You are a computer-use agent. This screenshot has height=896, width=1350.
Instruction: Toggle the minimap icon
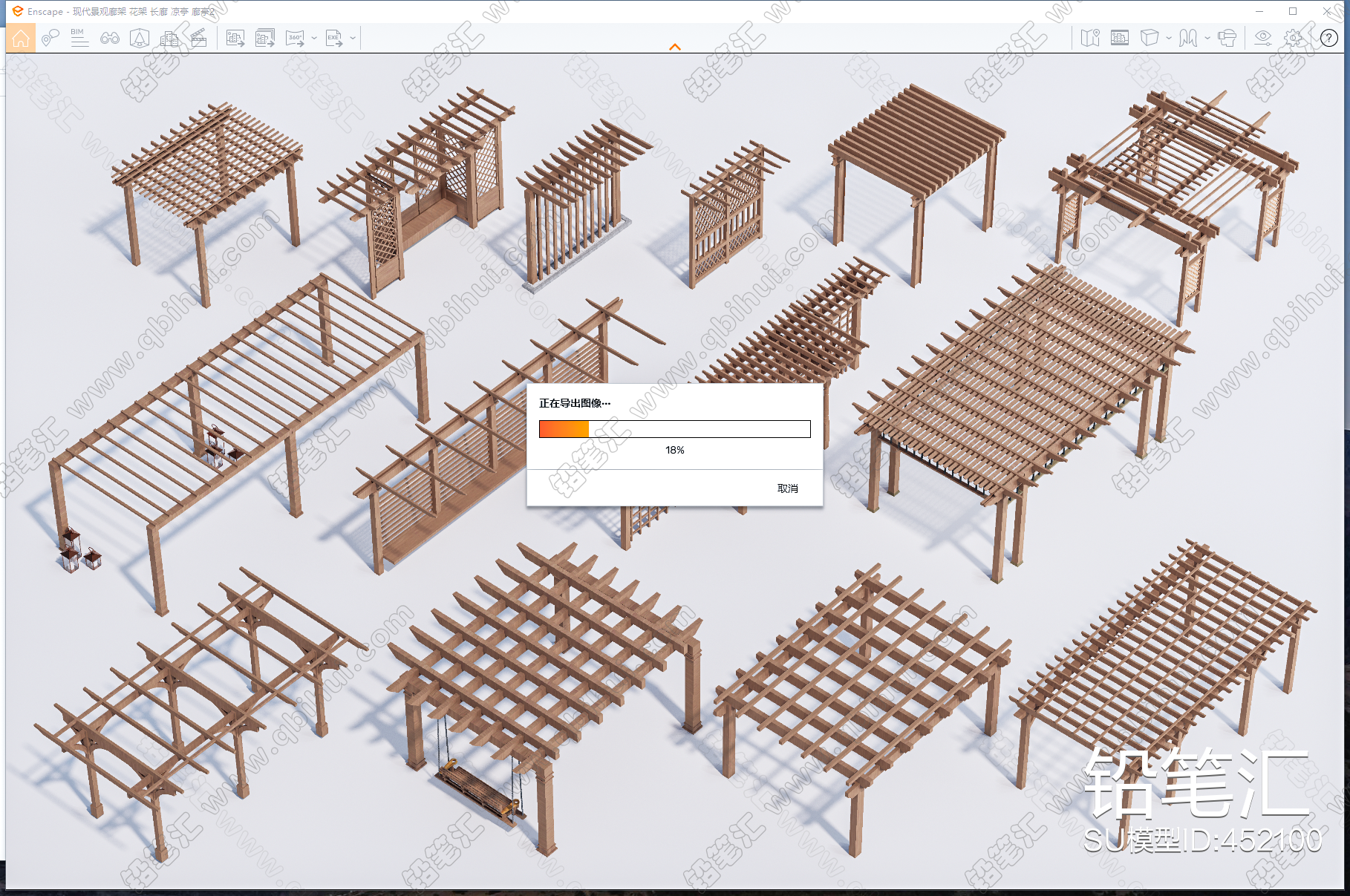1090,38
